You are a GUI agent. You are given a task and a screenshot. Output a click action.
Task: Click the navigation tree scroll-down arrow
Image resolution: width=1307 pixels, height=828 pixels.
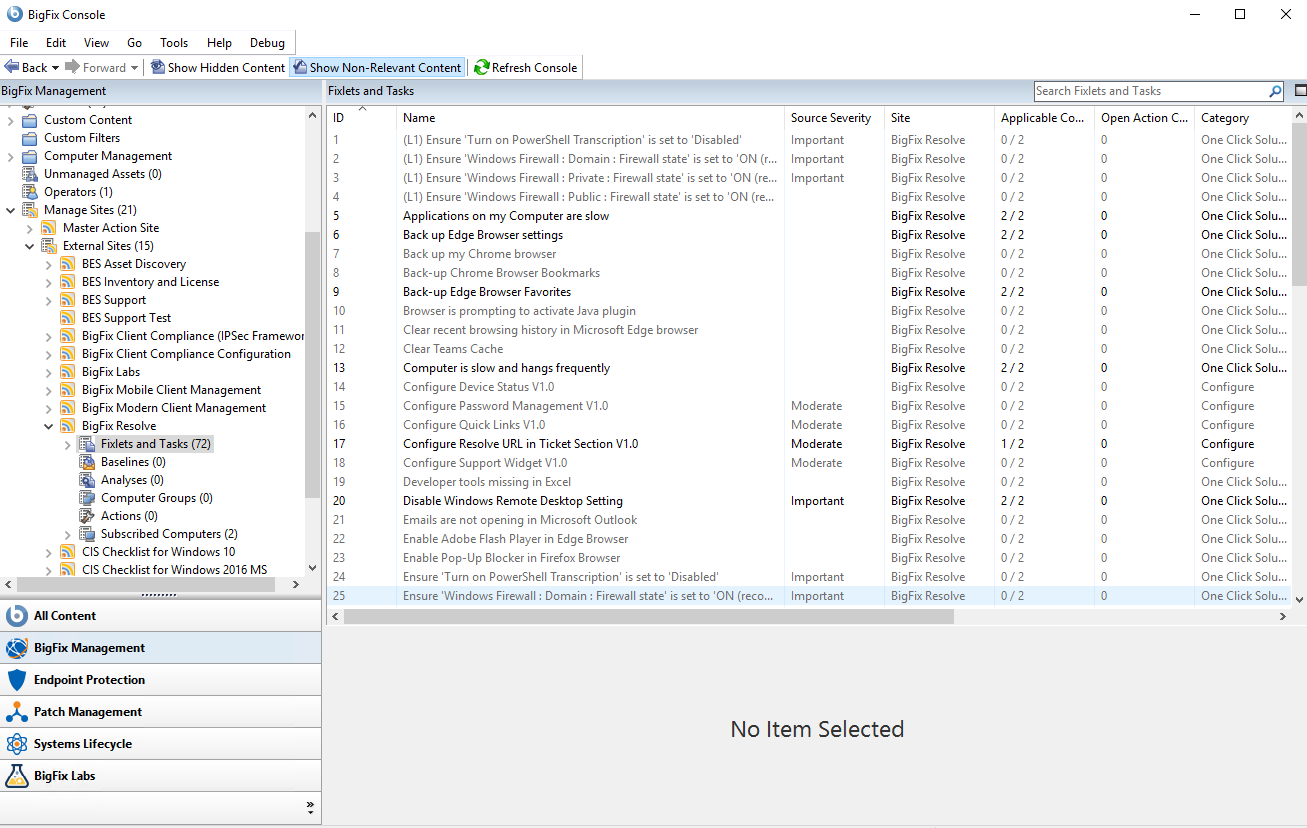(x=312, y=568)
